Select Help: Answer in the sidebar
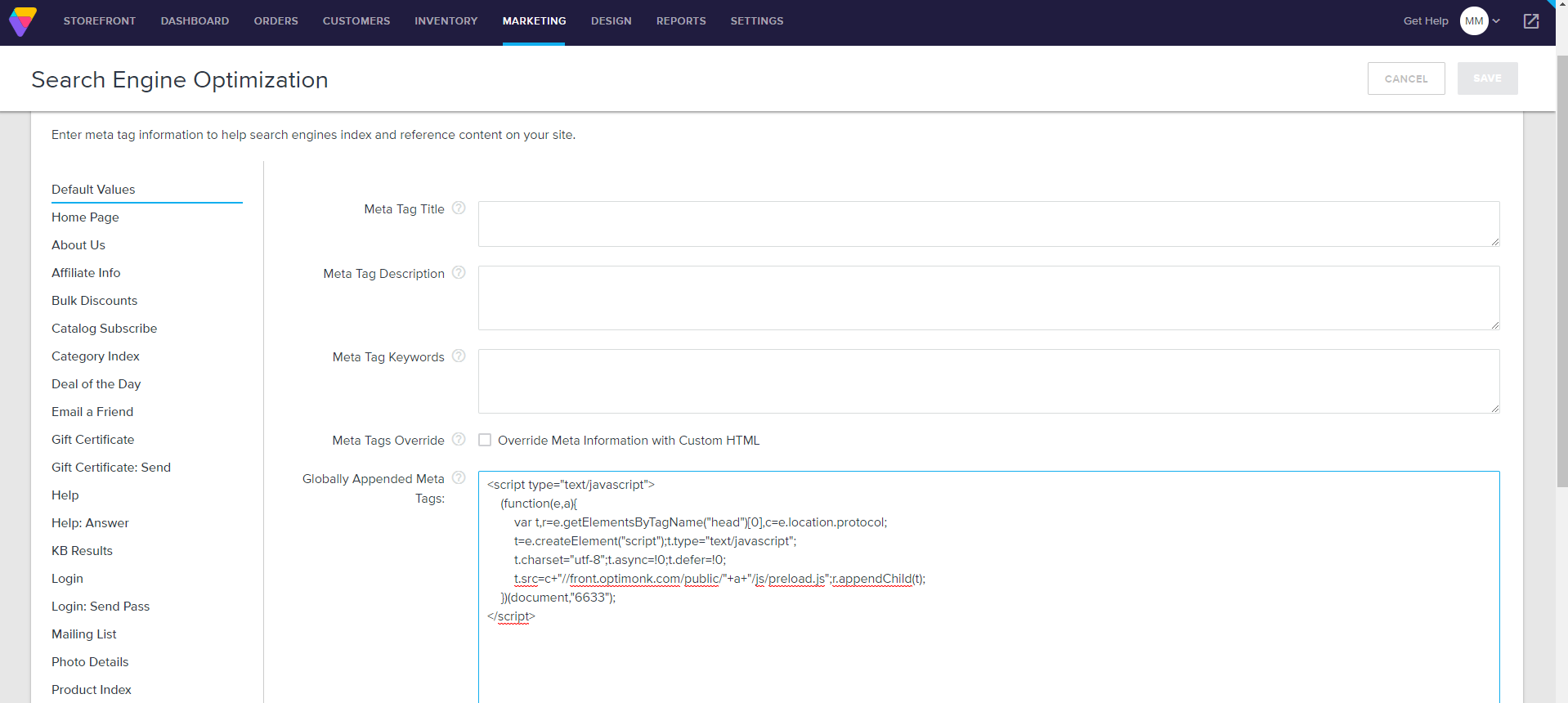The width and height of the screenshot is (1568, 703). point(90,523)
